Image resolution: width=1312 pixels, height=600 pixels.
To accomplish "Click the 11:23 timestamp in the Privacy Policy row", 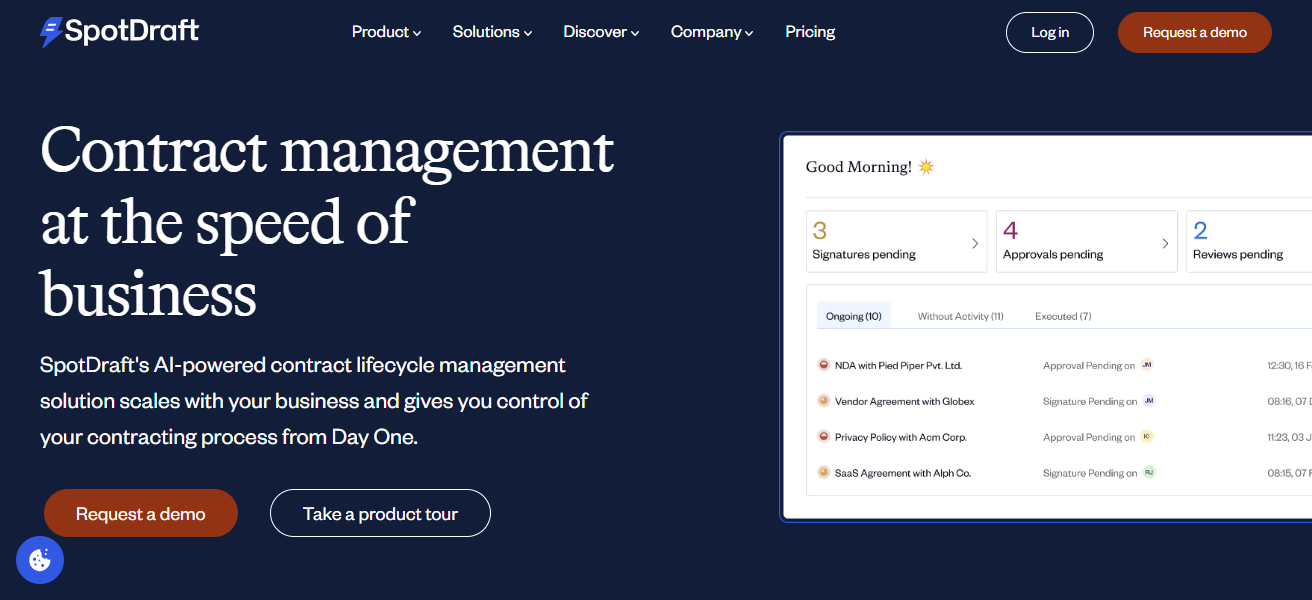I will (1289, 438).
